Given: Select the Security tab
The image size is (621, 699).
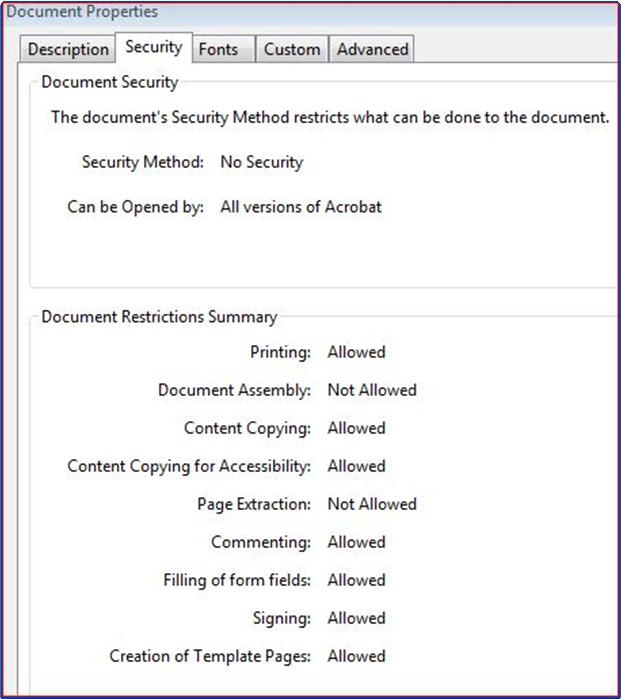Looking at the screenshot, I should pos(154,47).
